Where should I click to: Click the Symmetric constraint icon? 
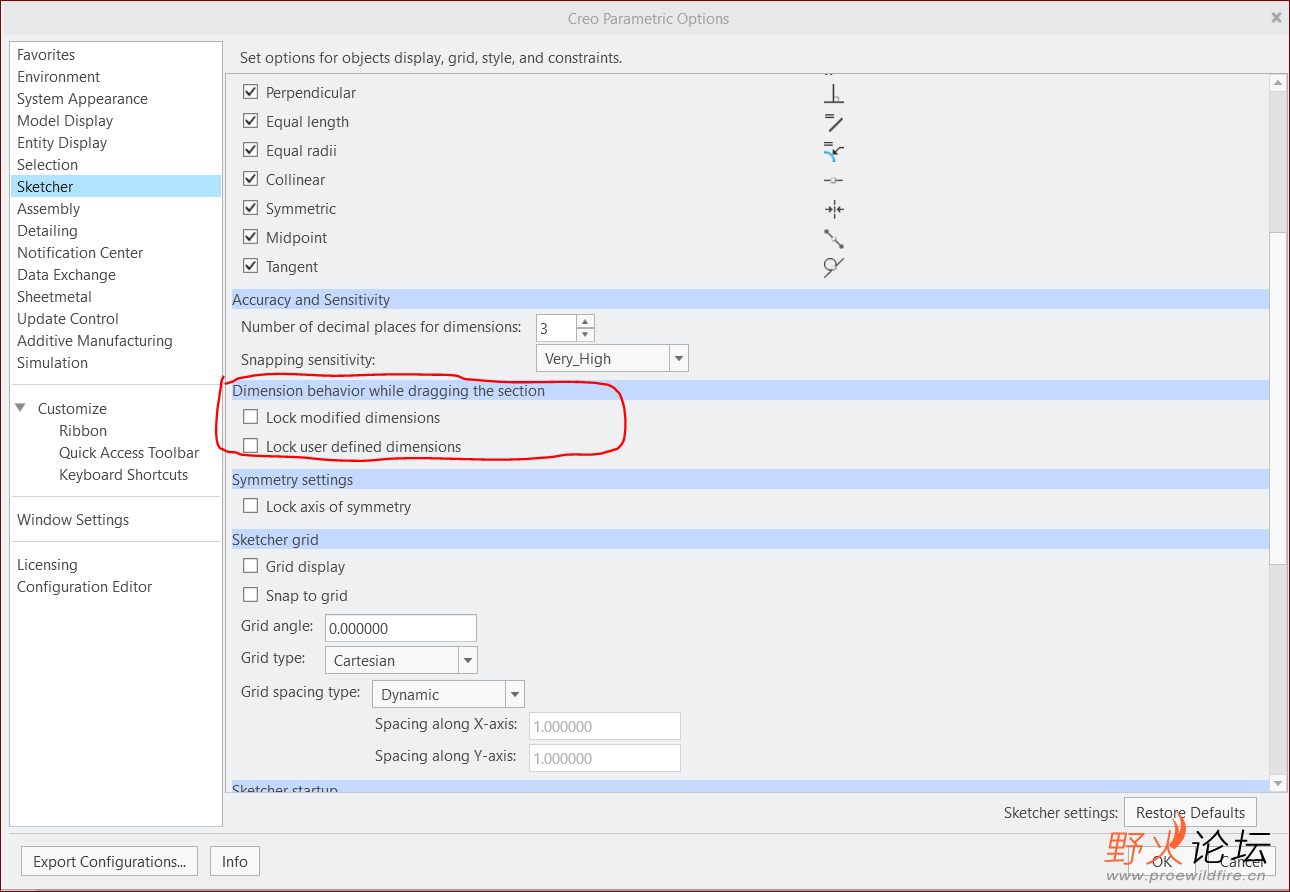pos(834,209)
